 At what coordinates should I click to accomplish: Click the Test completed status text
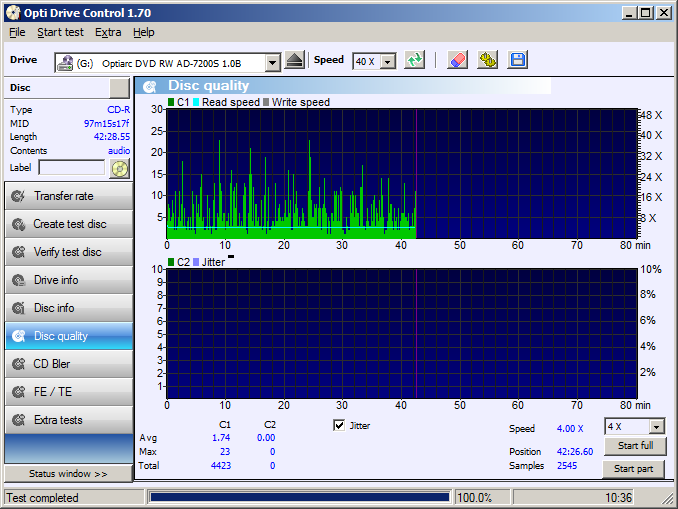[x=42, y=498]
